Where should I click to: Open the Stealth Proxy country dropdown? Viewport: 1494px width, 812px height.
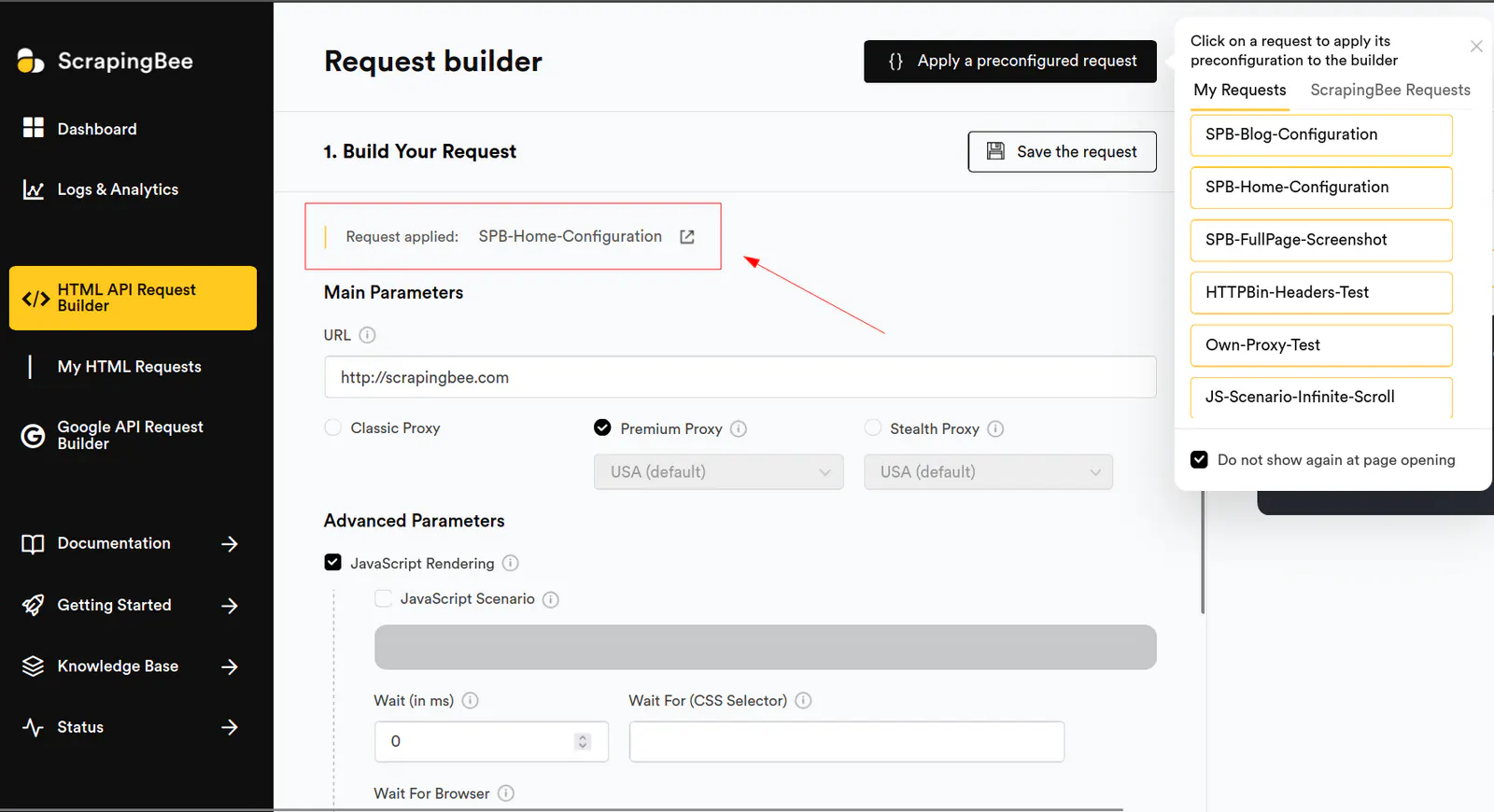(989, 472)
